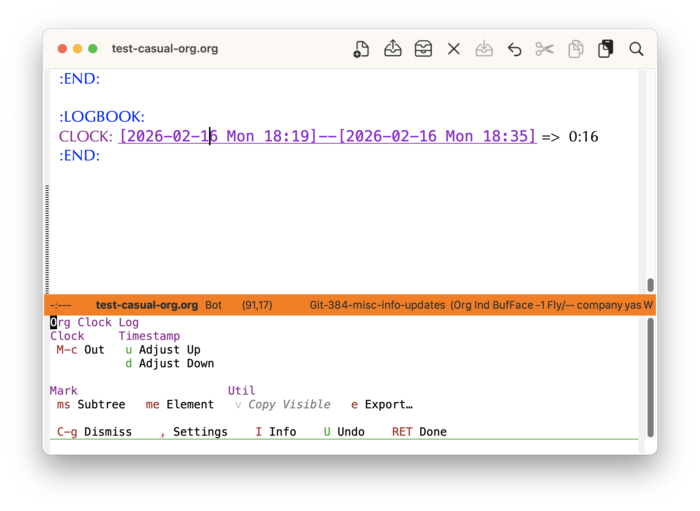
Task: Click the yellow minimize window button
Action: tap(78, 49)
